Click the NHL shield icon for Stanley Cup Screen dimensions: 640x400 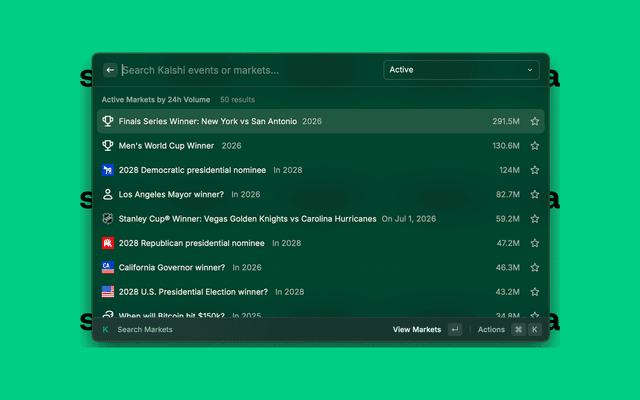(108, 219)
